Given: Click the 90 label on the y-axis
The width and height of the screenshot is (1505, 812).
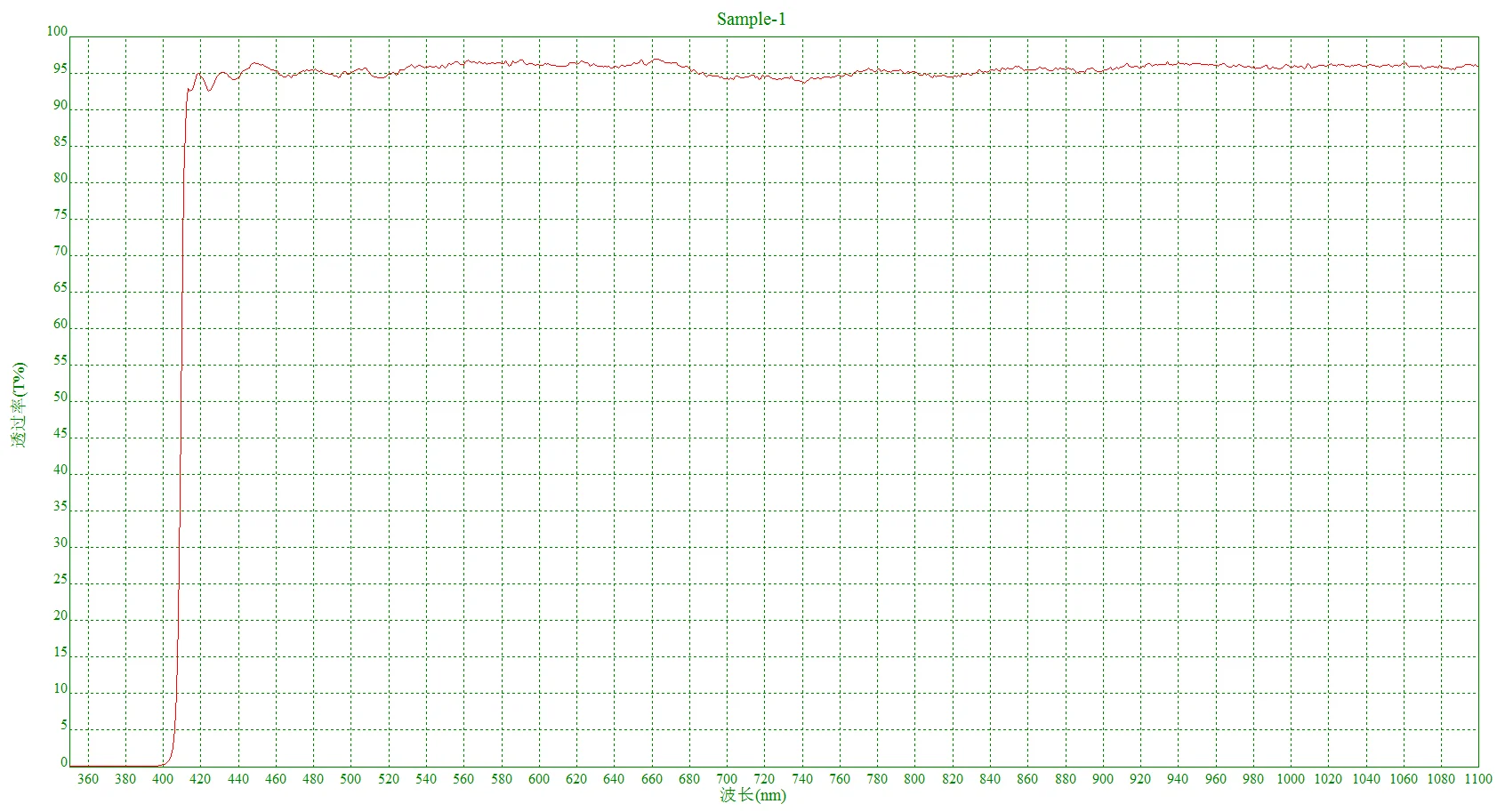Looking at the screenshot, I should 60,105.
